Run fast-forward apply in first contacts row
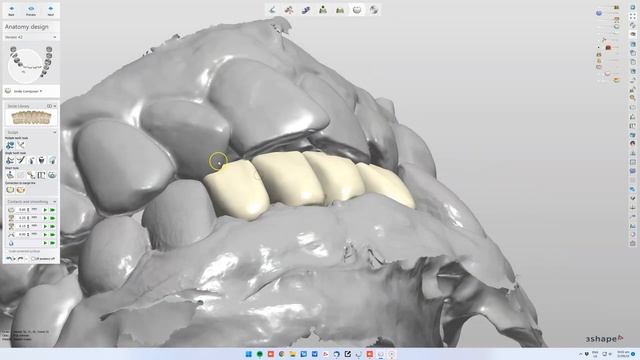Screen dimensions: 640x360 click(x=53, y=210)
